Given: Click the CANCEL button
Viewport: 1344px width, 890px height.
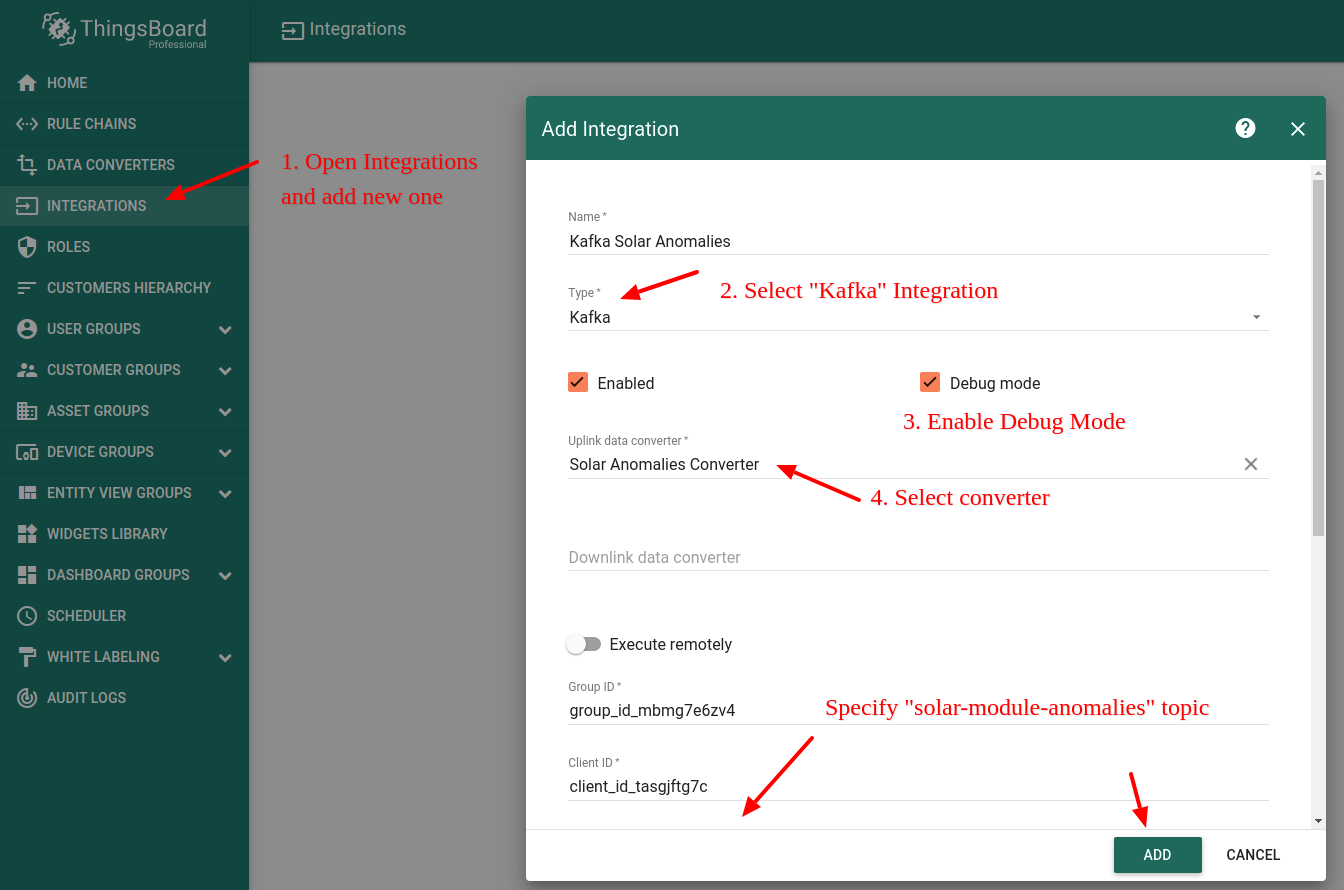Looking at the screenshot, I should coord(1253,855).
